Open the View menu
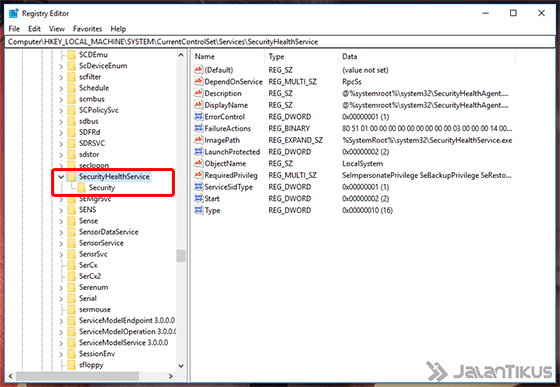This screenshot has width=560, height=387. (57, 29)
